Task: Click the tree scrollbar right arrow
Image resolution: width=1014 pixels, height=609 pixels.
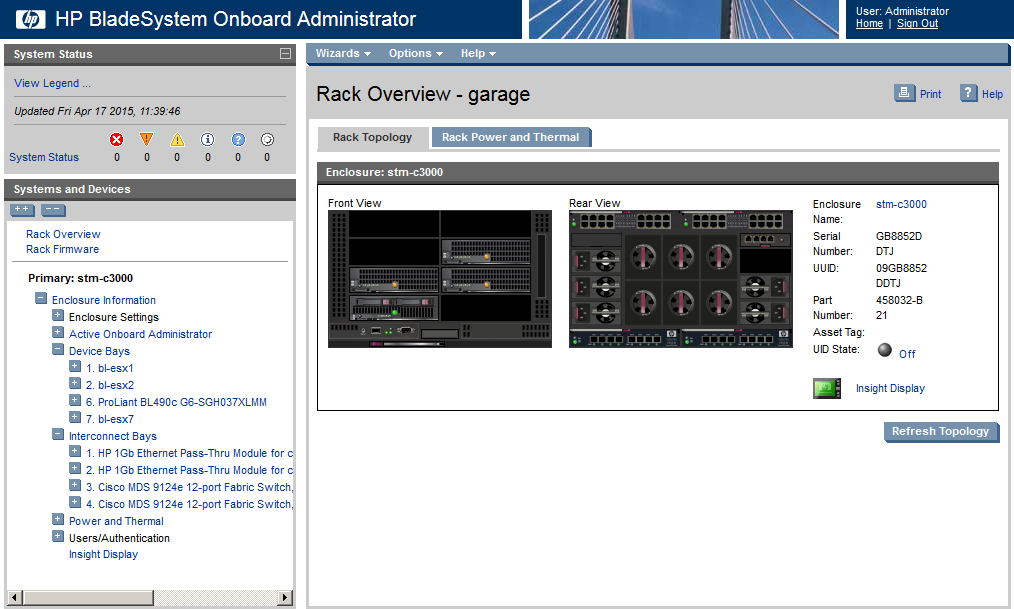Action: [x=285, y=597]
